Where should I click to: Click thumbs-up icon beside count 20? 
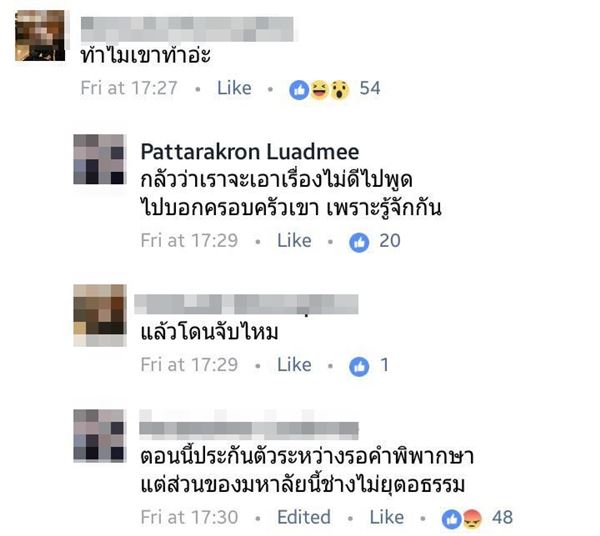(359, 243)
